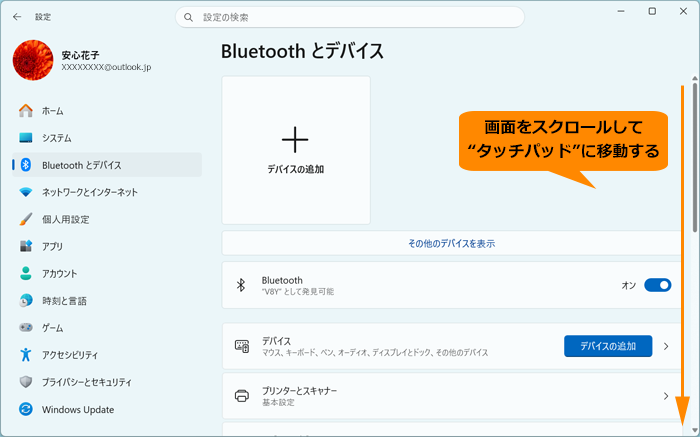This screenshot has height=437, width=700.
Task: Click the アプリ icon in the sidebar
Action: pos(25,246)
